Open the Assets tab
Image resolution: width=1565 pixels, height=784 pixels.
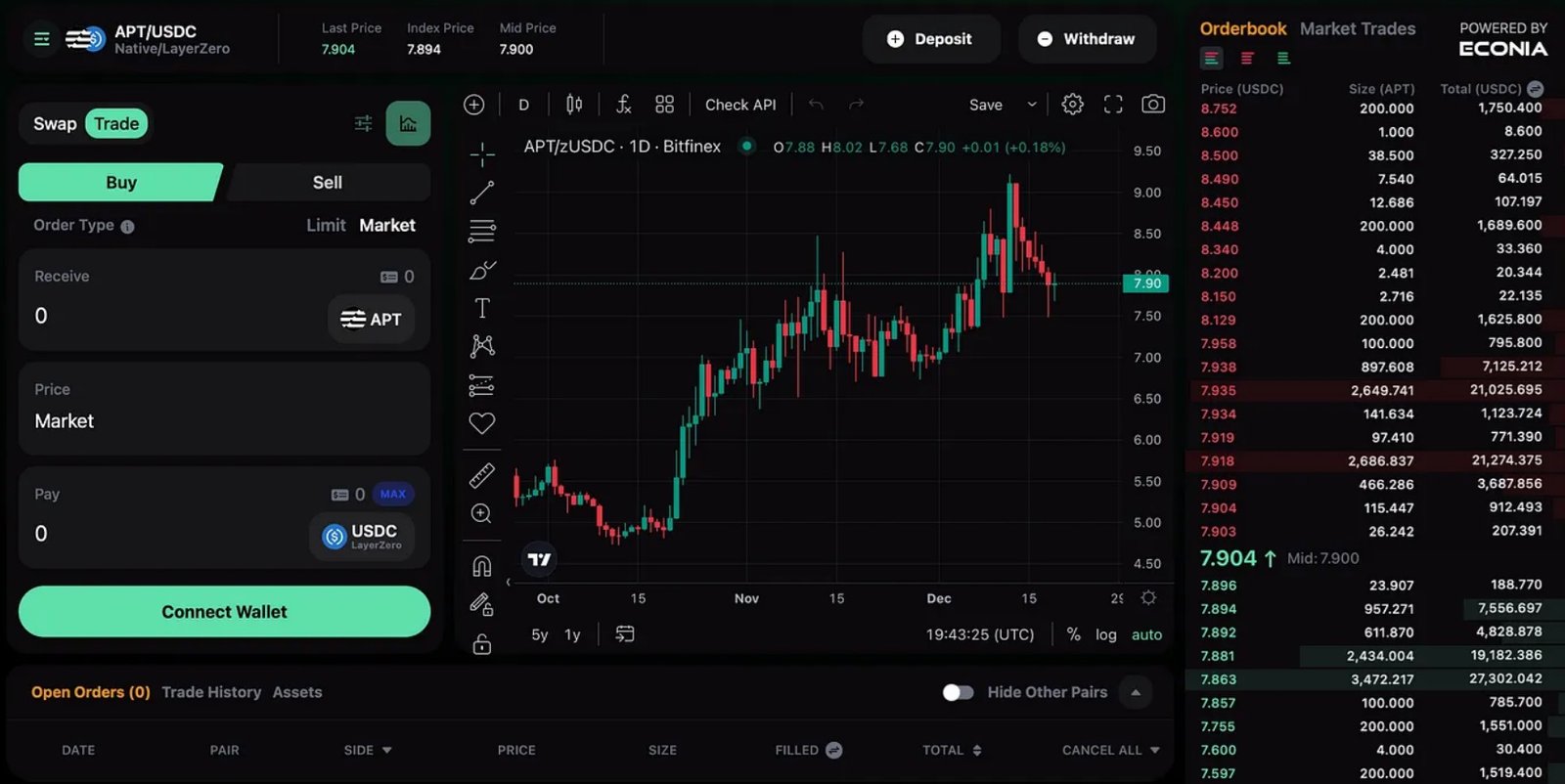tap(297, 692)
